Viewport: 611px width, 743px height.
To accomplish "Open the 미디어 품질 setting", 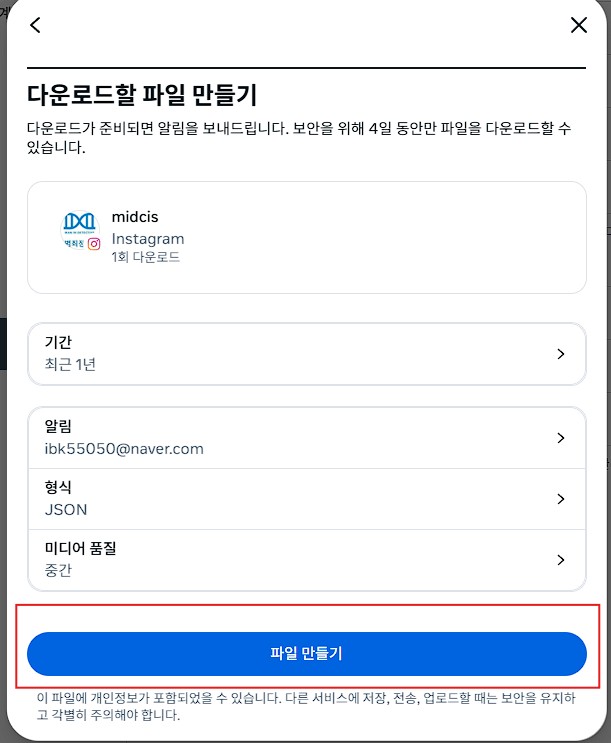I will tap(307, 560).
